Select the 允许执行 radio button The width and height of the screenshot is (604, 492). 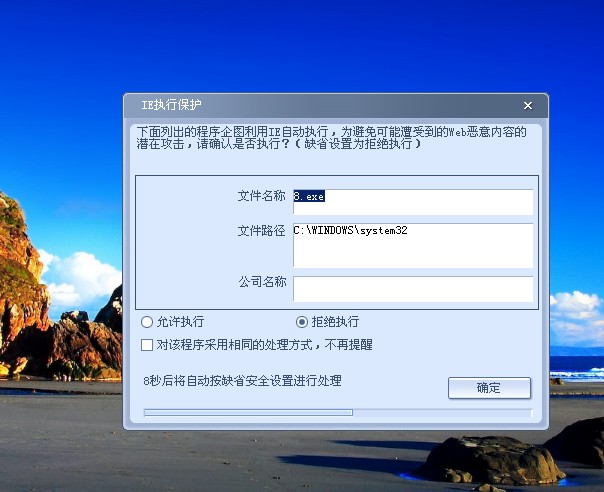[x=147, y=322]
